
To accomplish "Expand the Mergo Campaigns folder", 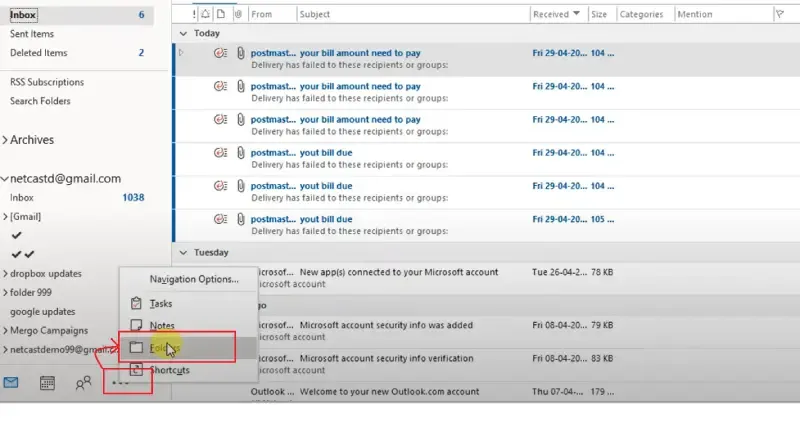I will [x=5, y=331].
